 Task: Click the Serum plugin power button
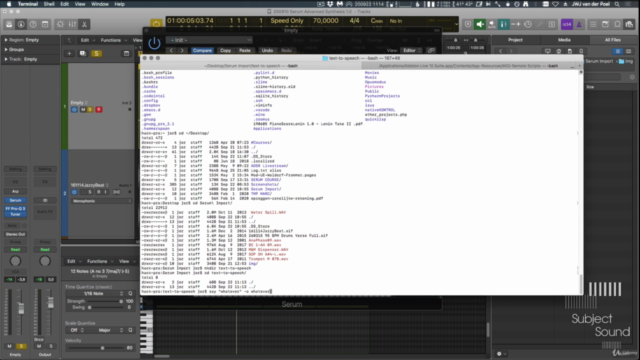[x=154, y=43]
